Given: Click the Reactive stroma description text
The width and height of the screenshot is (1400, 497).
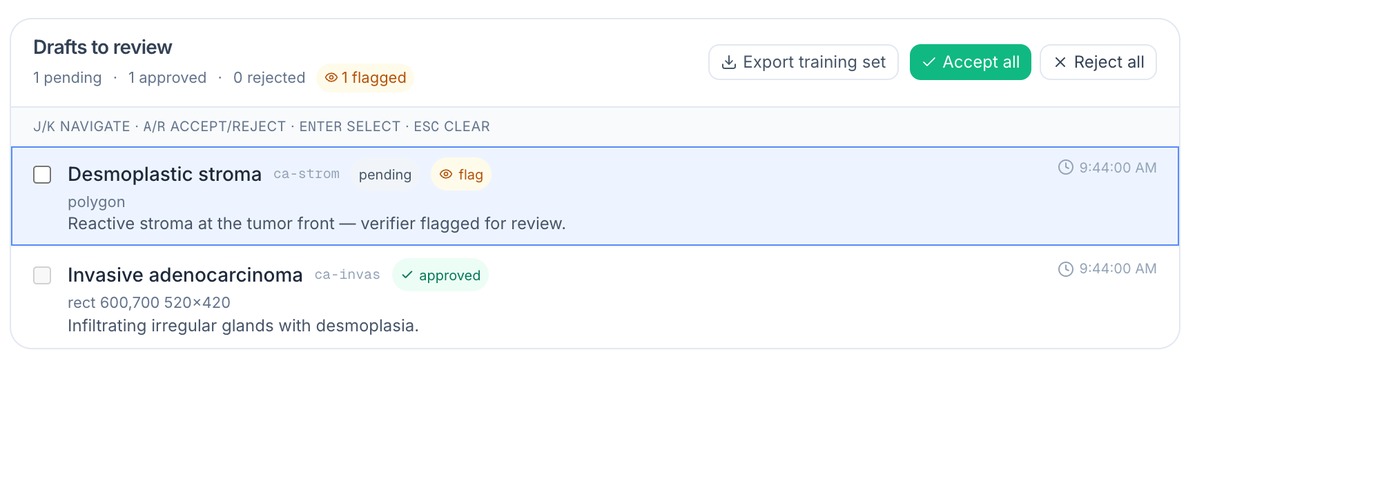Looking at the screenshot, I should (317, 223).
